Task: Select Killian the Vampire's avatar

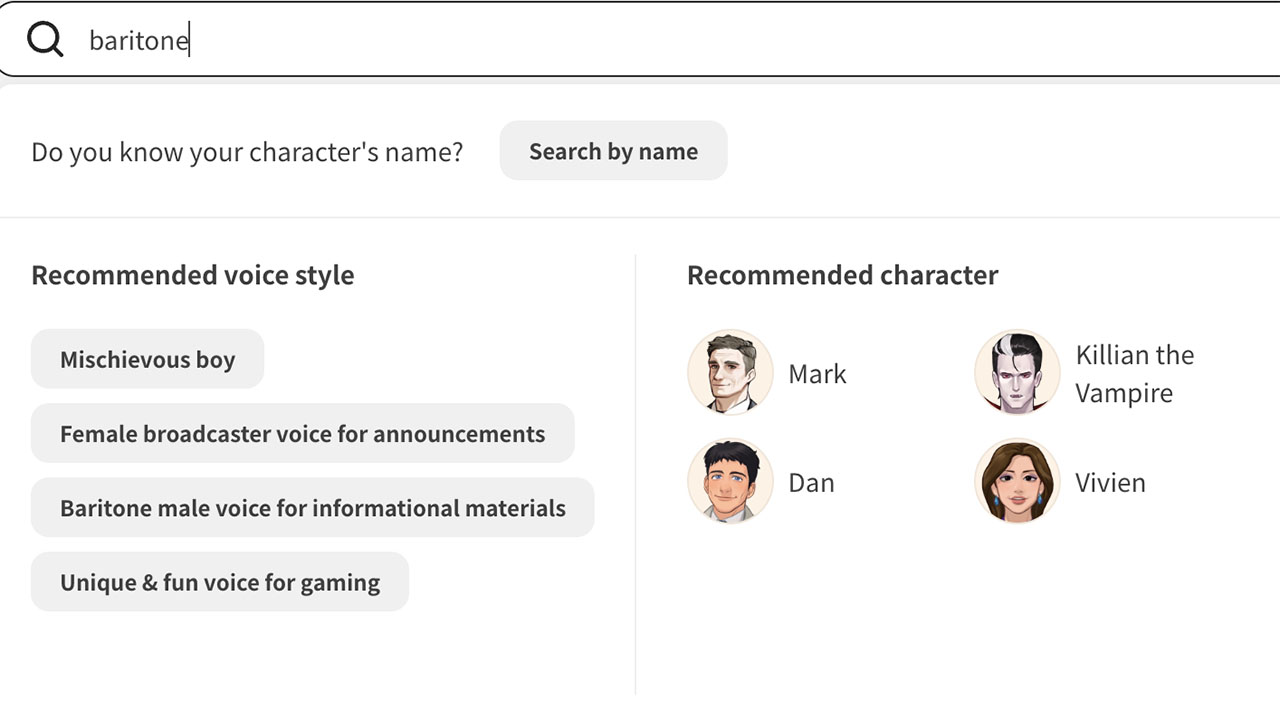Action: click(1017, 373)
